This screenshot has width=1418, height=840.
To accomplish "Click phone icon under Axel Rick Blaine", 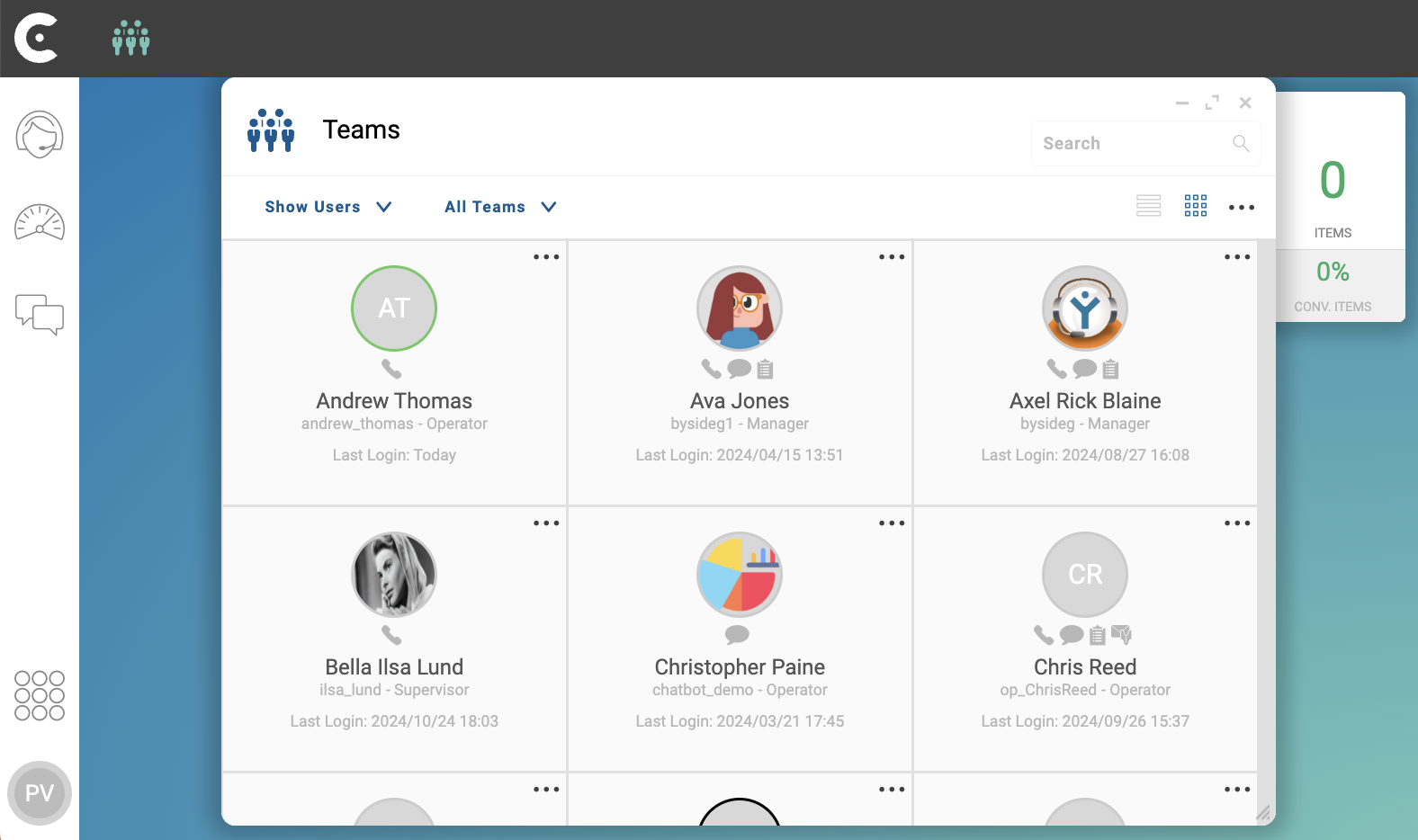I will 1057,369.
